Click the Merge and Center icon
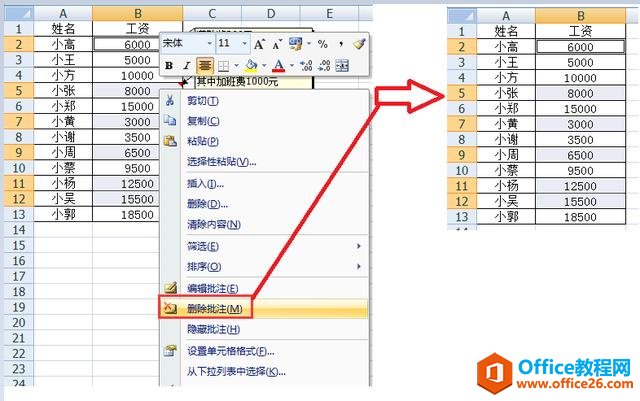Image resolution: width=640 pixels, height=401 pixels. [x=342, y=65]
